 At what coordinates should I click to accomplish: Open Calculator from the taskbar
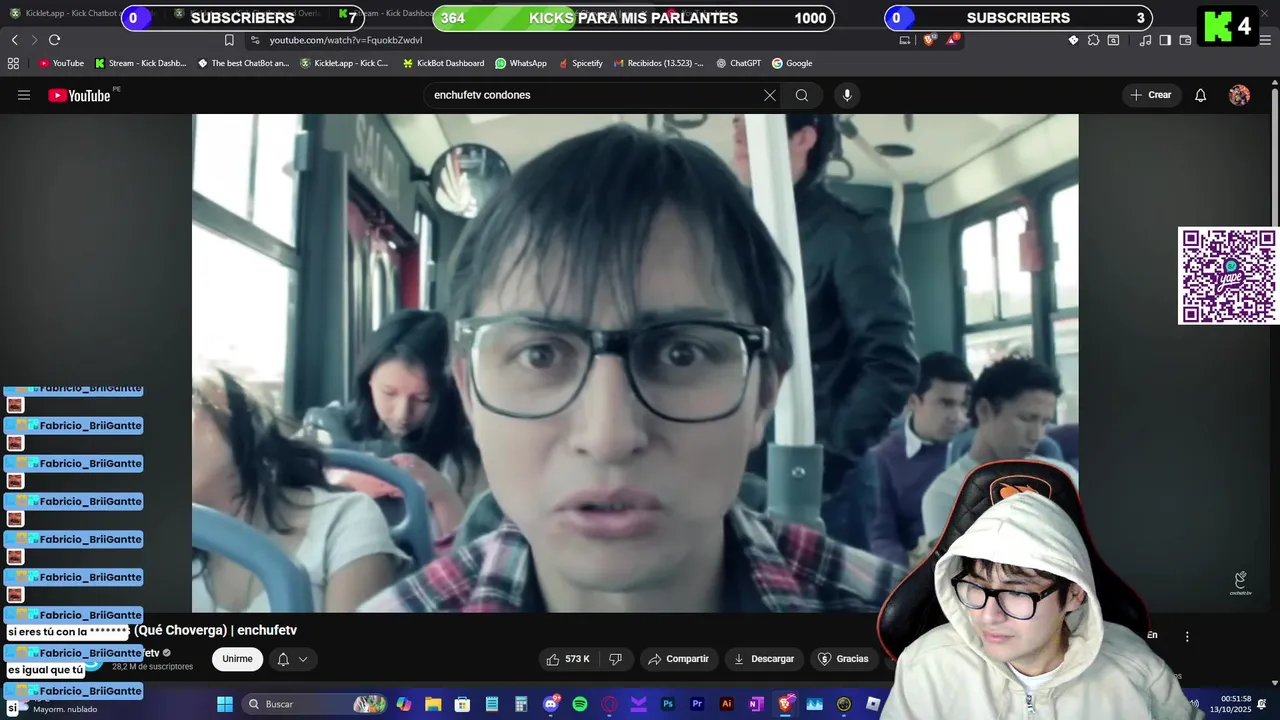coord(521,704)
